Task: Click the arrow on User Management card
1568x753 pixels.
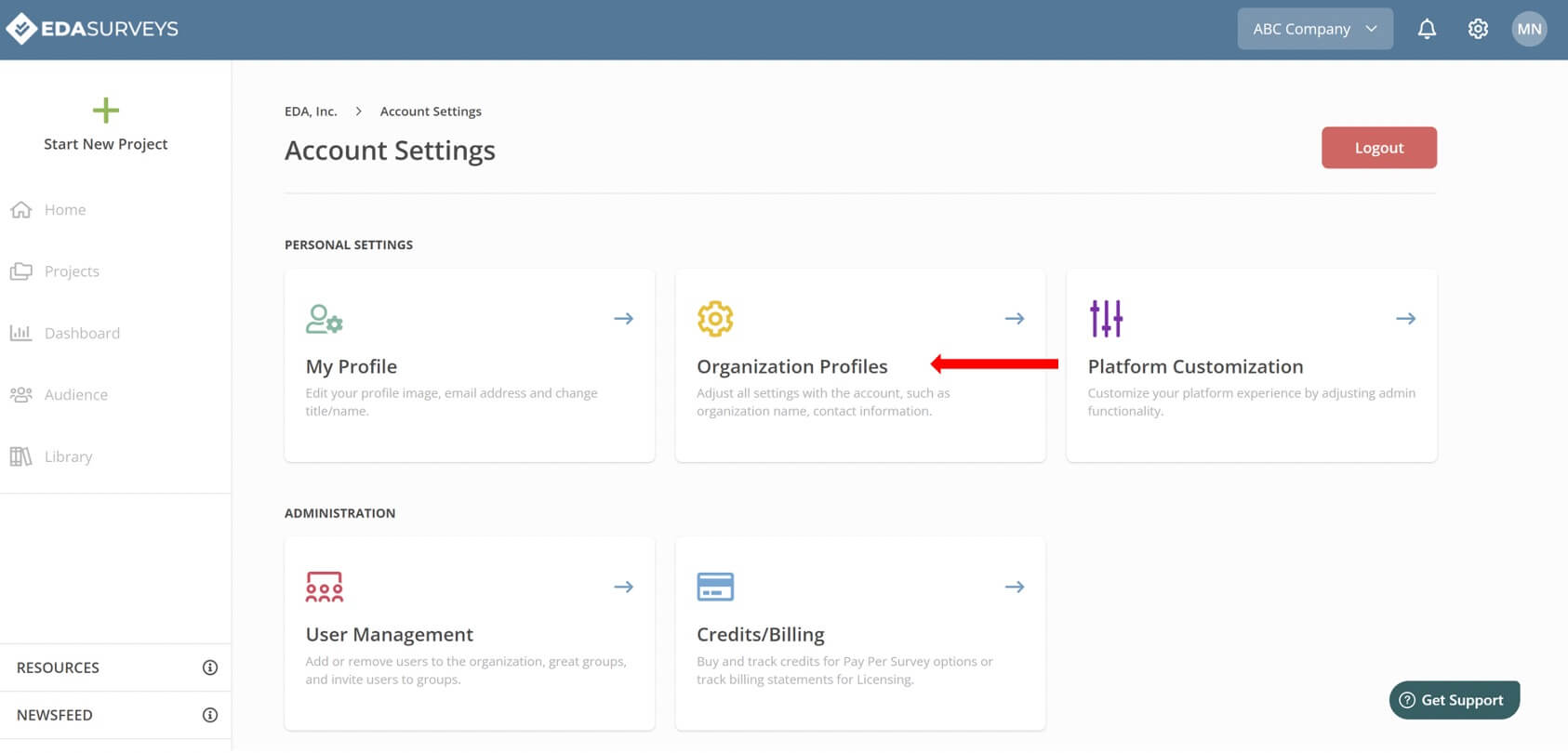Action: point(624,587)
